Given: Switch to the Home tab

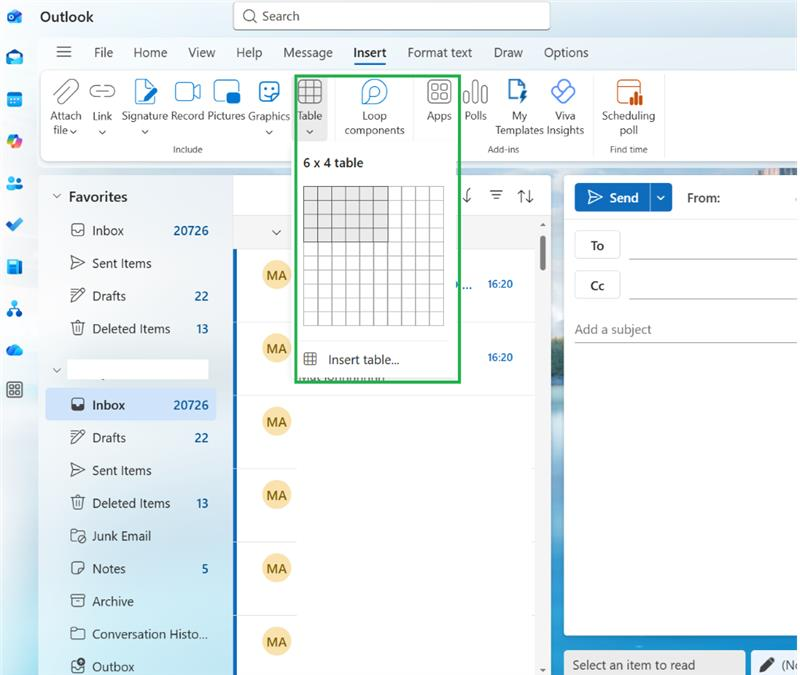Looking at the screenshot, I should [x=150, y=53].
